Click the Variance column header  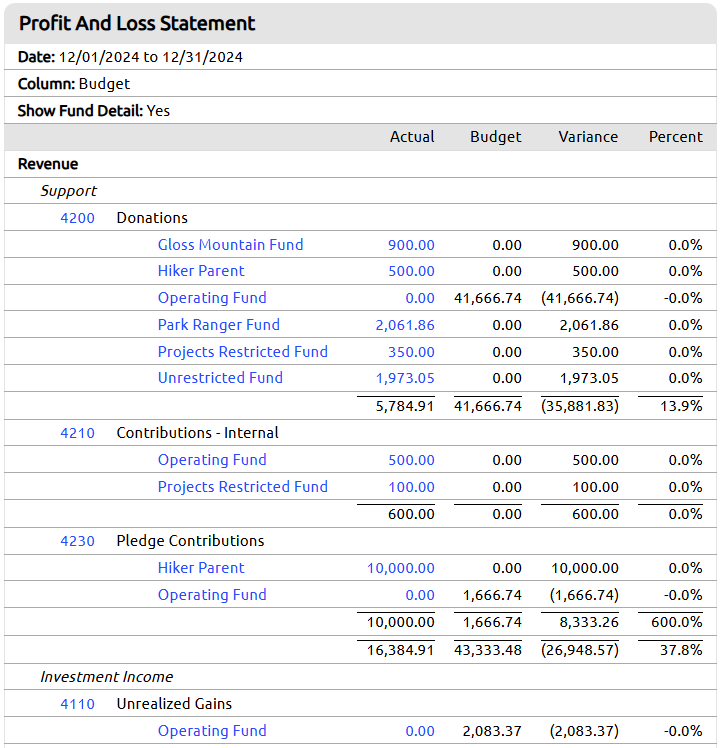click(588, 137)
